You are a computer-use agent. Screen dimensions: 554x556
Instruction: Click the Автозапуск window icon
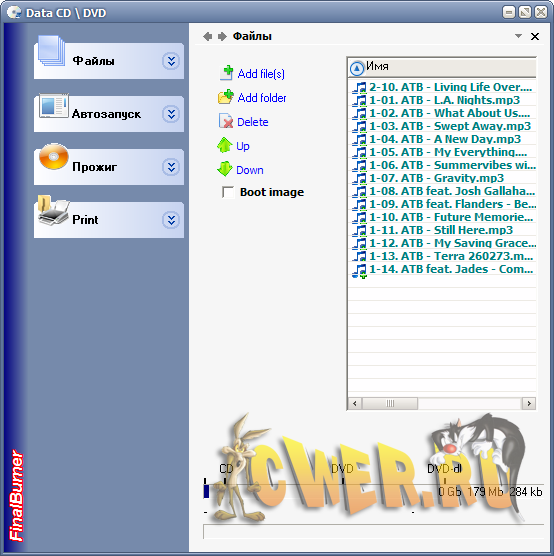(x=54, y=106)
